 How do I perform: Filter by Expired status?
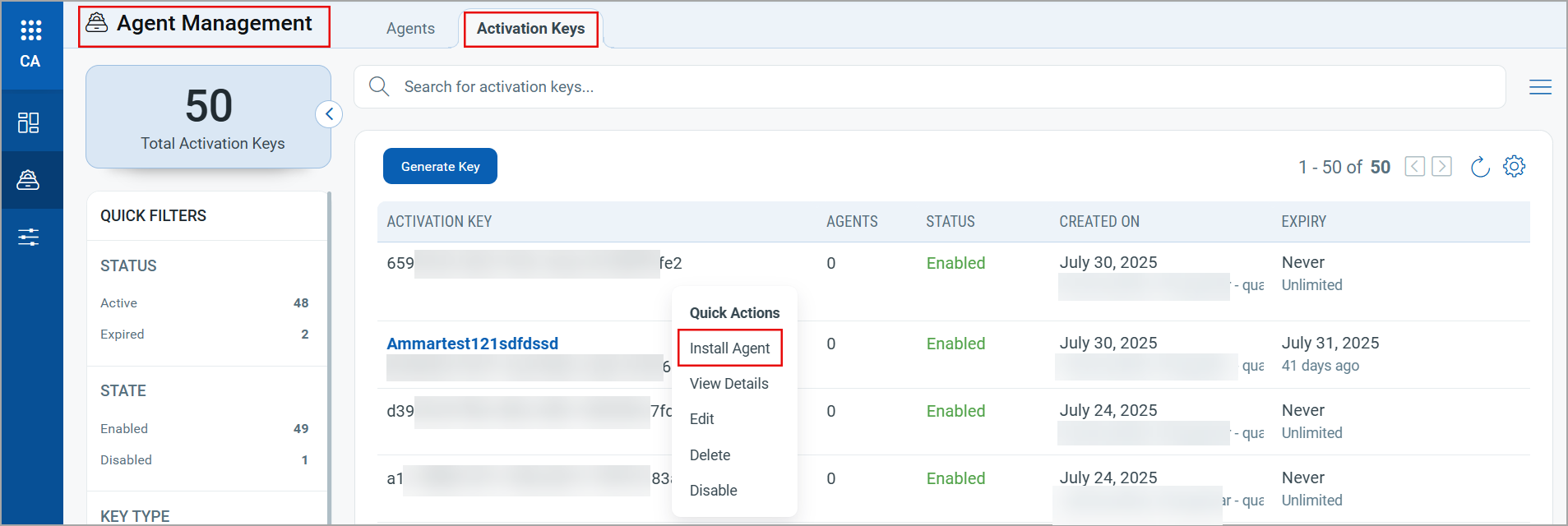[x=123, y=335]
